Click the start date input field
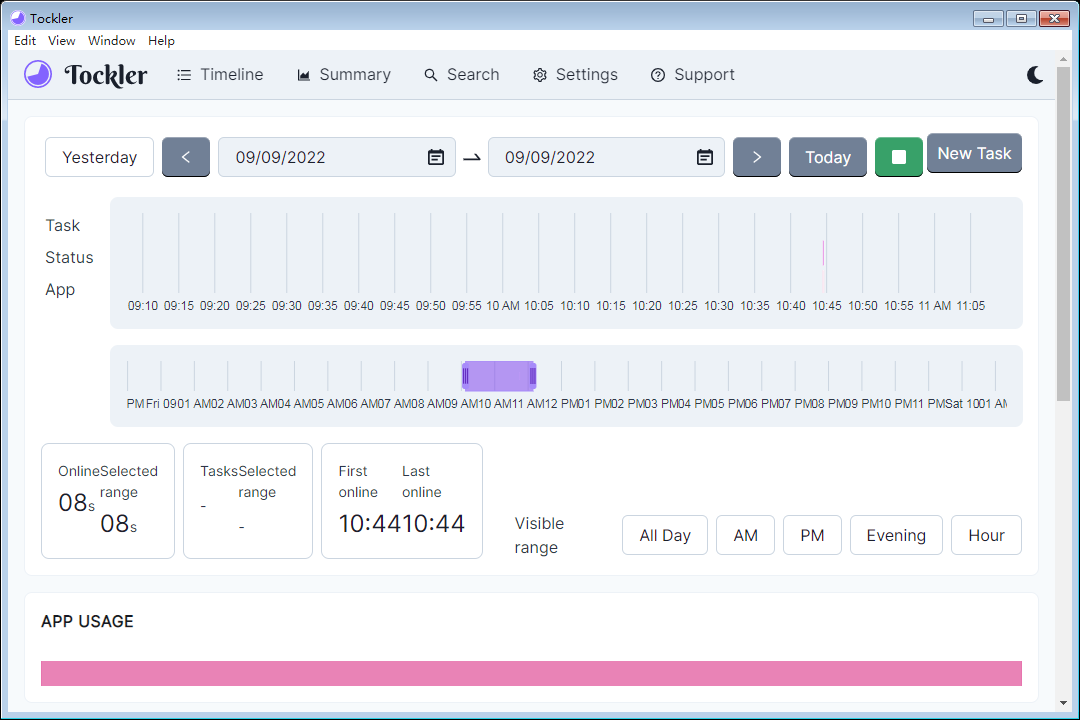 pyautogui.click(x=337, y=157)
